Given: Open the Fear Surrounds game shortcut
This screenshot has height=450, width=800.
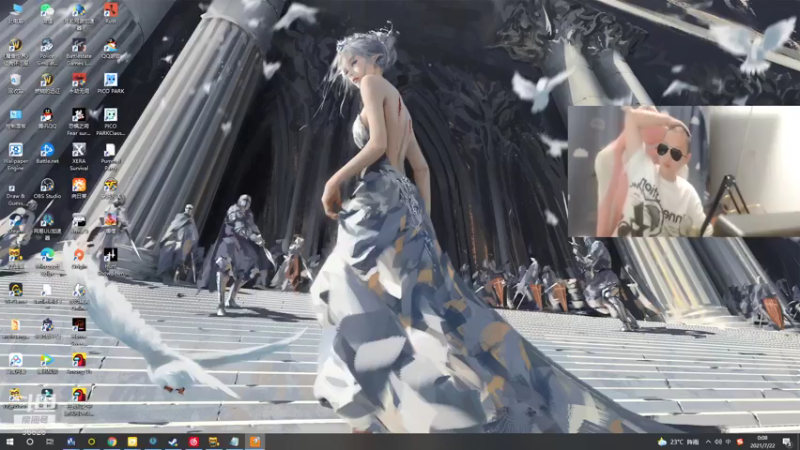Looking at the screenshot, I should coord(79,121).
